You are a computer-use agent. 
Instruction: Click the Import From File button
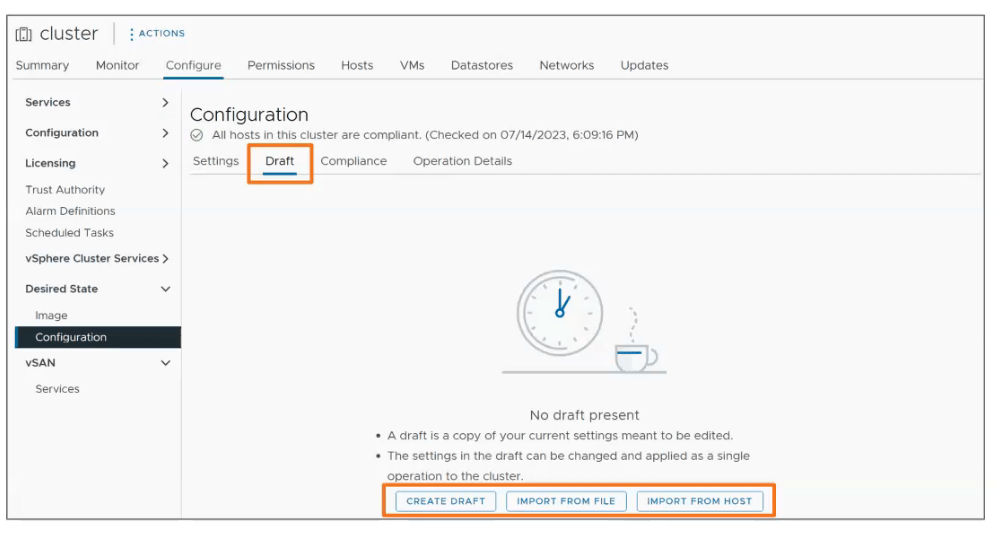[566, 501]
